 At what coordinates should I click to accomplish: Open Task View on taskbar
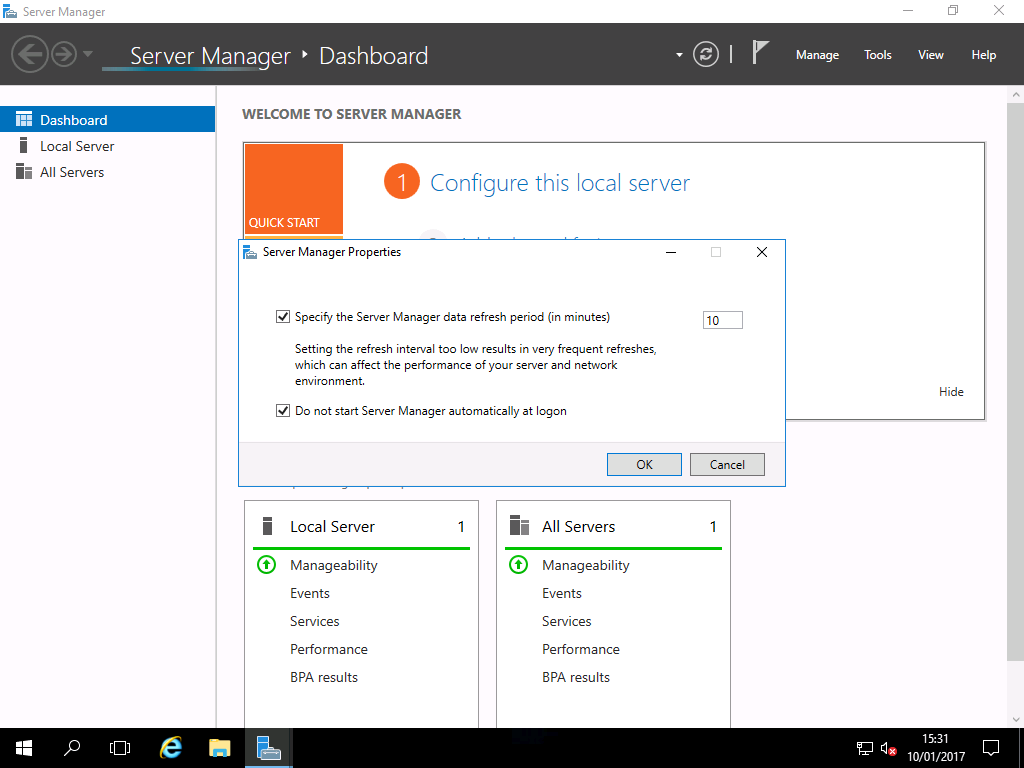(120, 748)
